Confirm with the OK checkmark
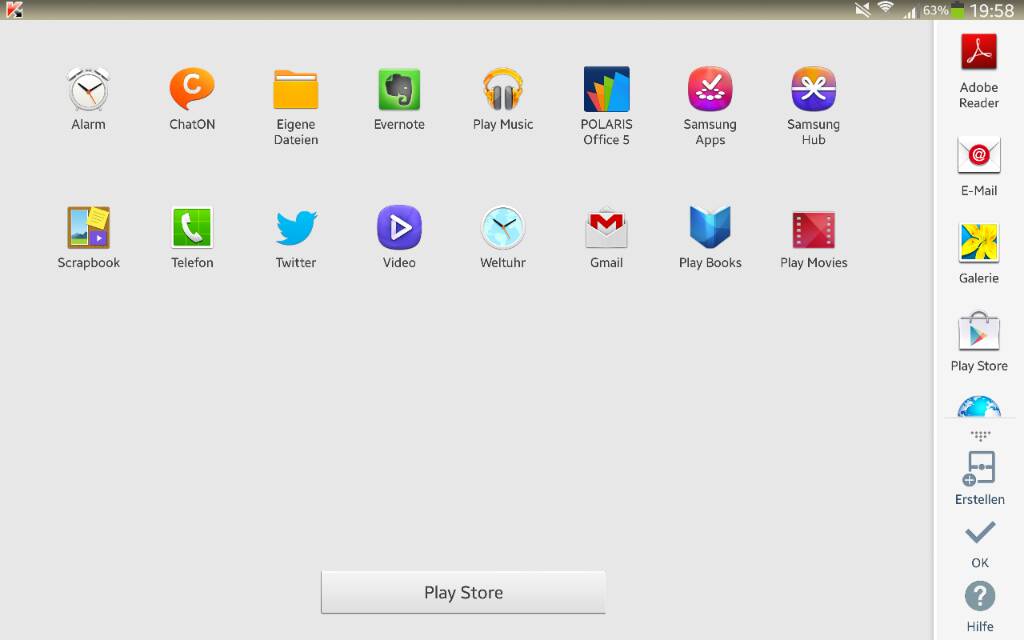Image resolution: width=1024 pixels, height=640 pixels. coord(980,532)
